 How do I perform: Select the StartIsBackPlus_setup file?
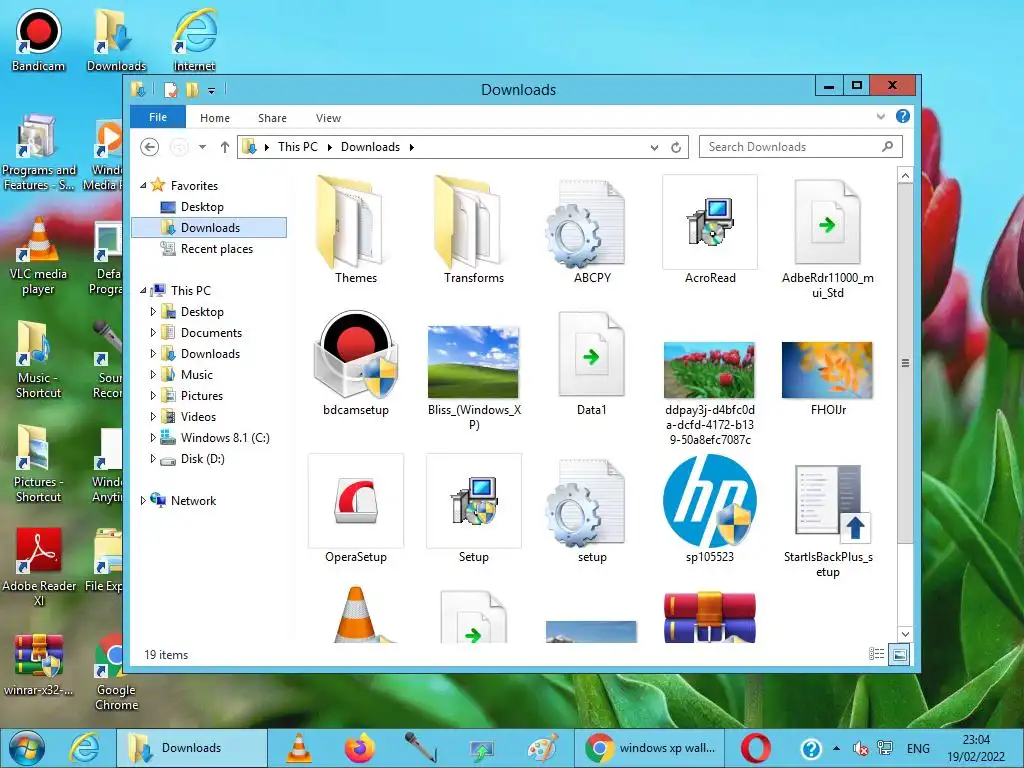point(827,519)
